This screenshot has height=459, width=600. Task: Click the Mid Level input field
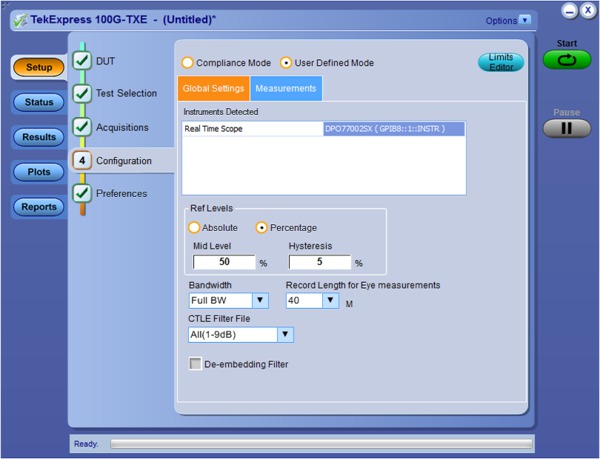pos(224,262)
